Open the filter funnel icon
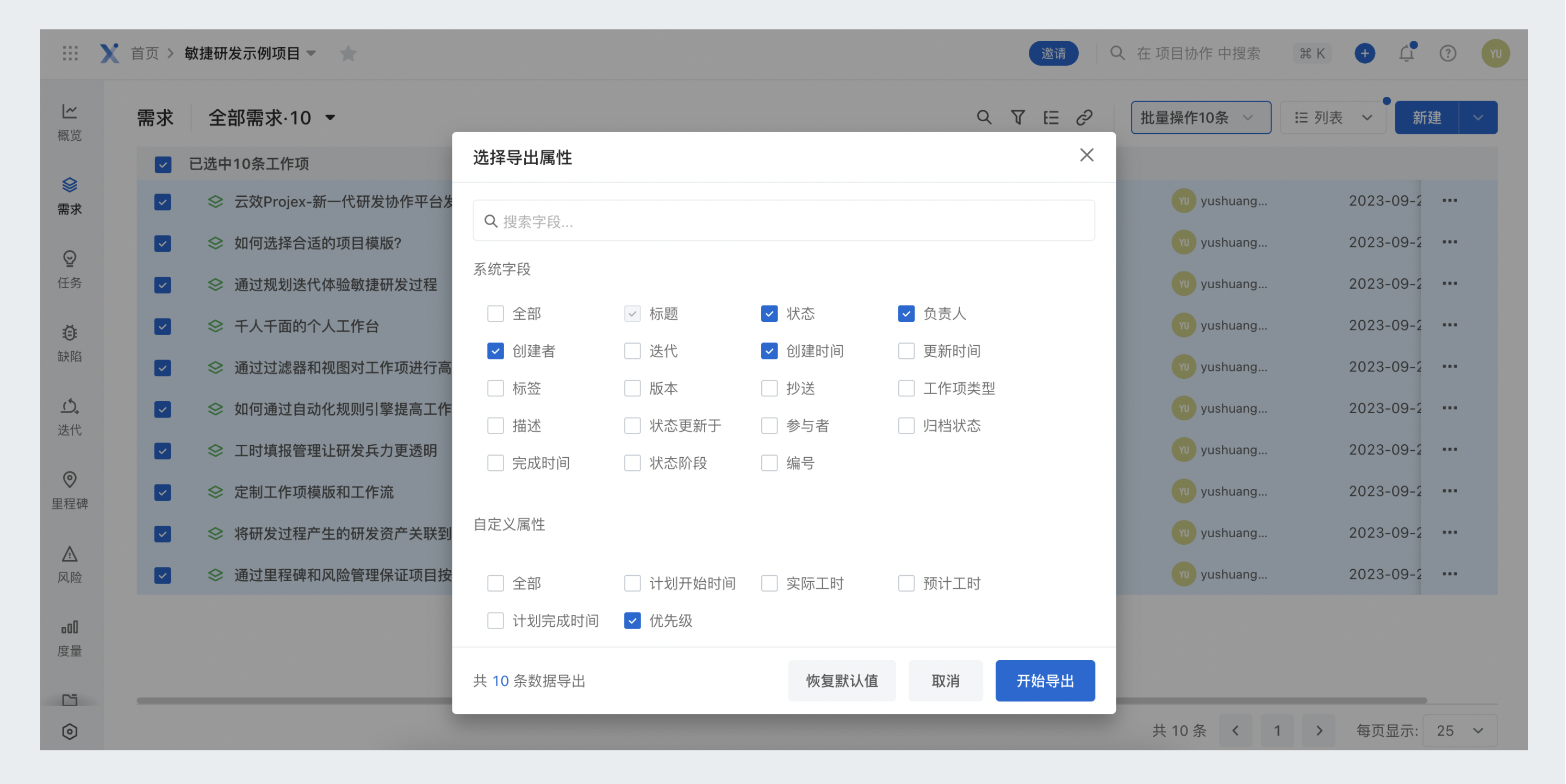 (x=1018, y=117)
